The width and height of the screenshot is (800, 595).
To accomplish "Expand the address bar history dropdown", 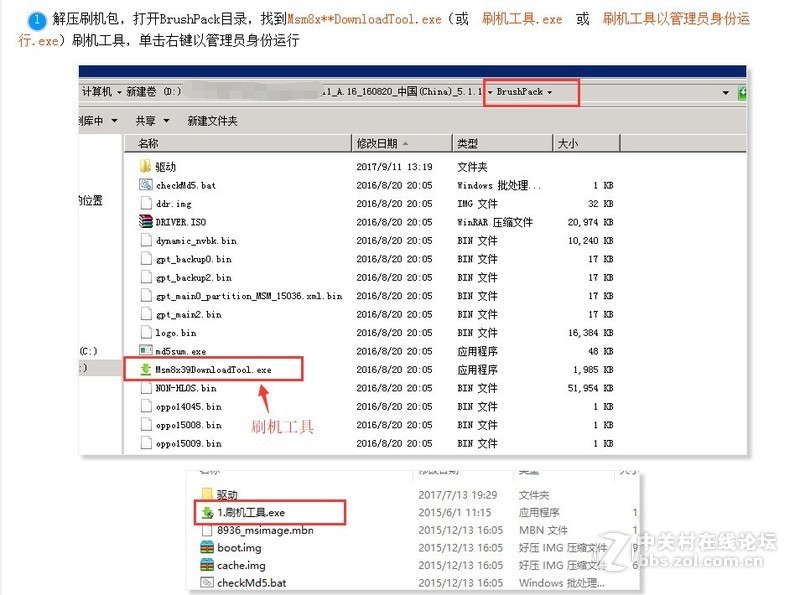I will 727,91.
